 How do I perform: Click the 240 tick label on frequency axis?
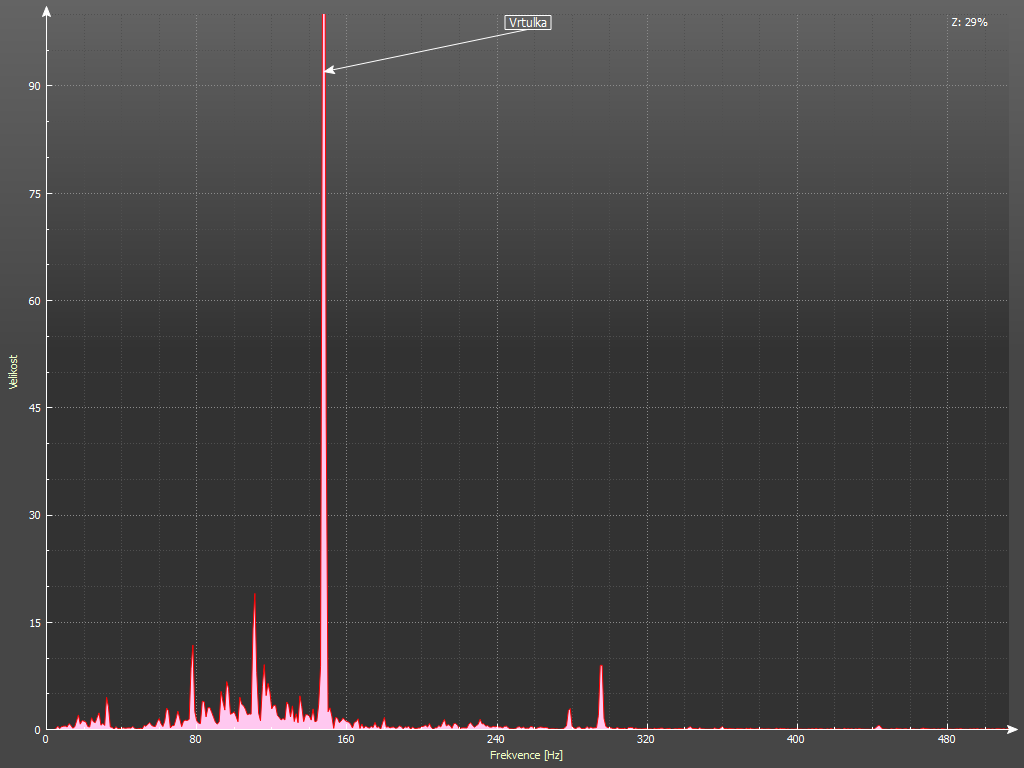496,740
